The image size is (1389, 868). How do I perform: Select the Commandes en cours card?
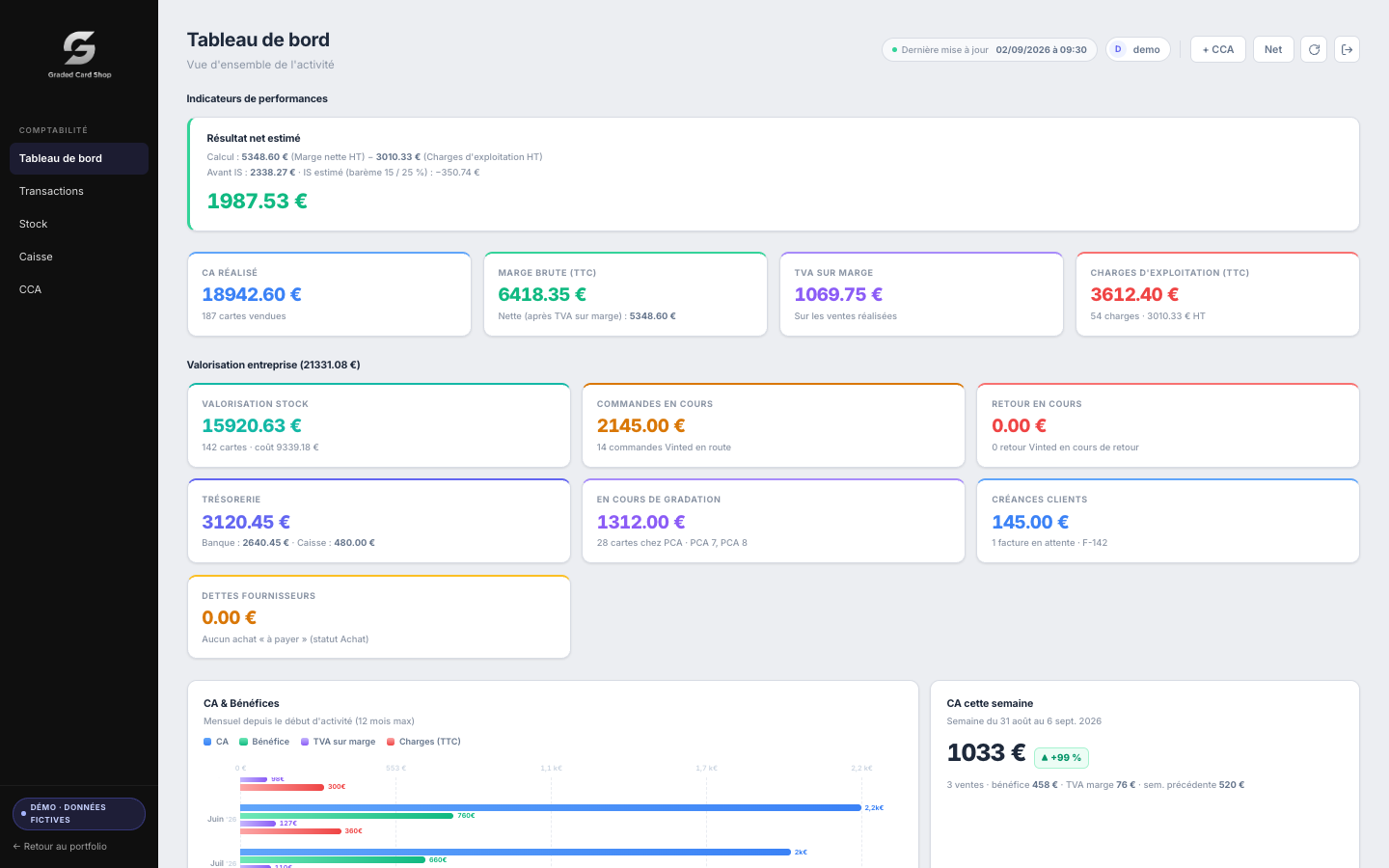click(774, 425)
